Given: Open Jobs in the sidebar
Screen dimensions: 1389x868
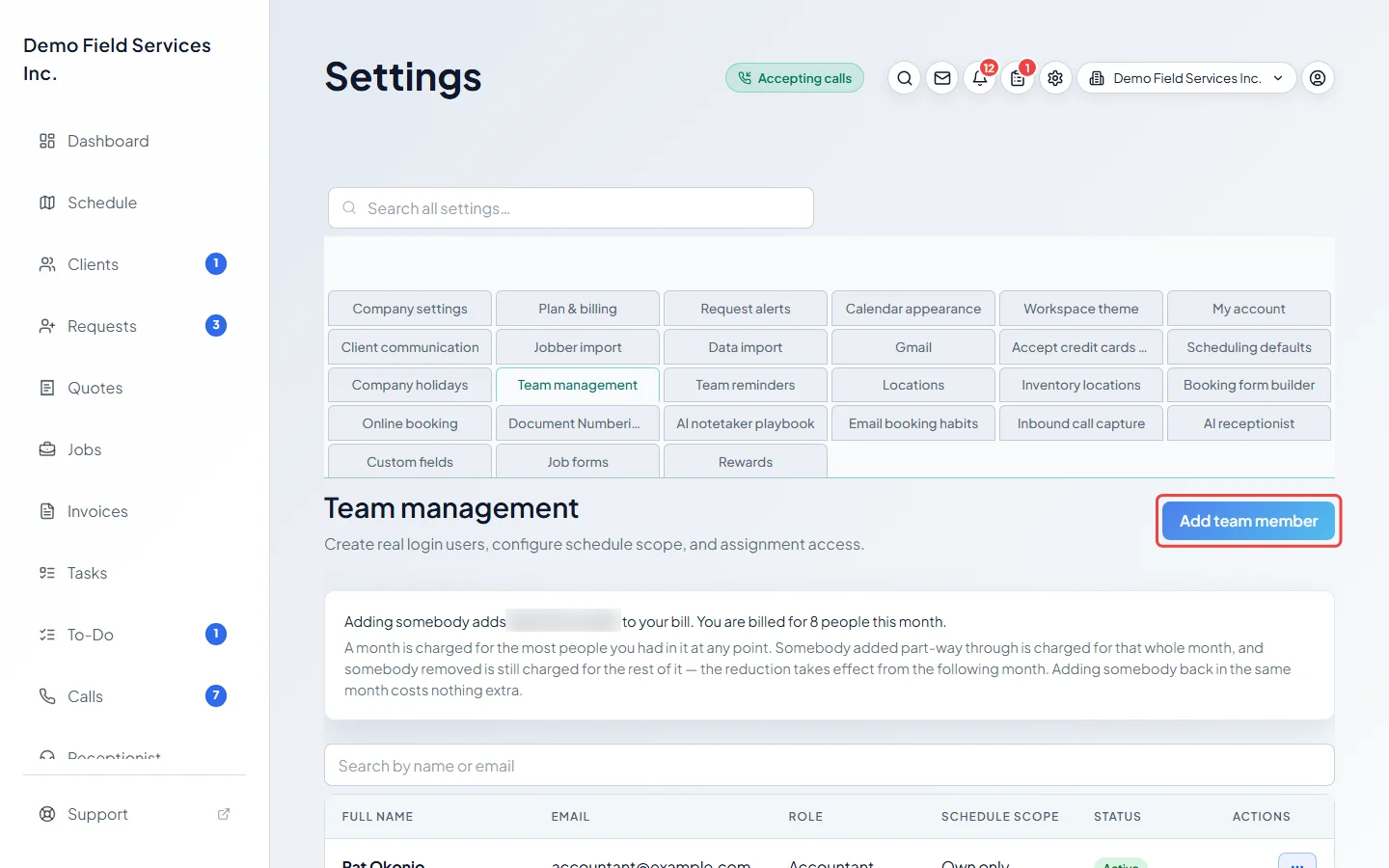Looking at the screenshot, I should [134, 449].
